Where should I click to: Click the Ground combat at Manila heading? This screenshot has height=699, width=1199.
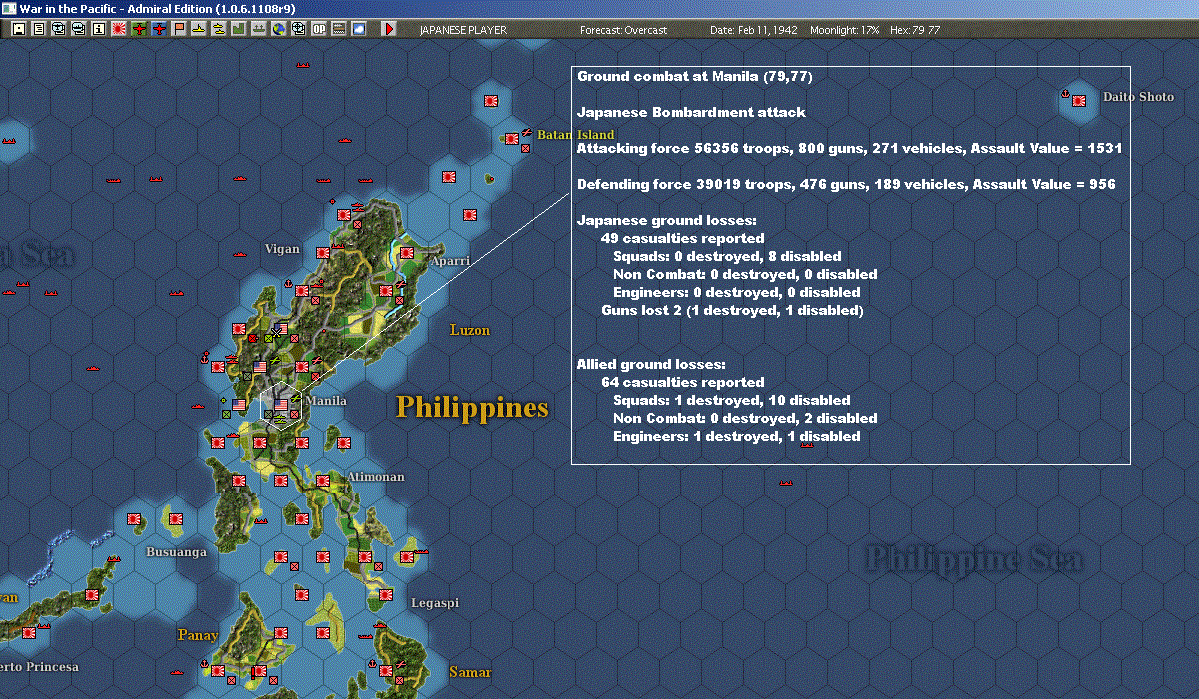coord(694,76)
